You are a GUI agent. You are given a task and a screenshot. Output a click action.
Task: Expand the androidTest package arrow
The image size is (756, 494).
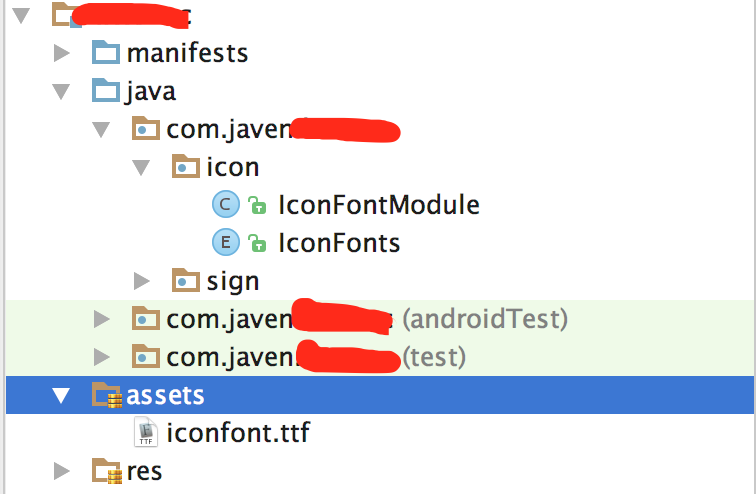coord(101,319)
